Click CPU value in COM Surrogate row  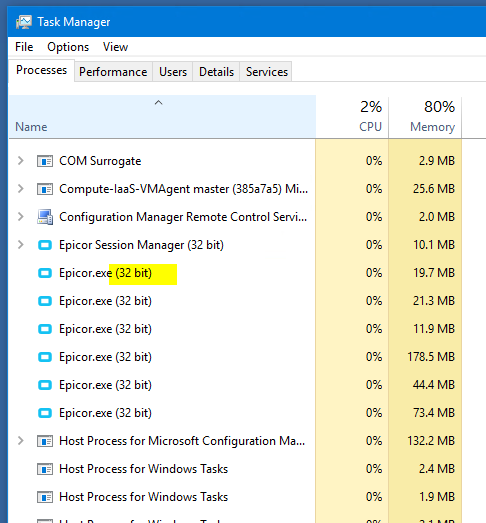pyautogui.click(x=374, y=161)
